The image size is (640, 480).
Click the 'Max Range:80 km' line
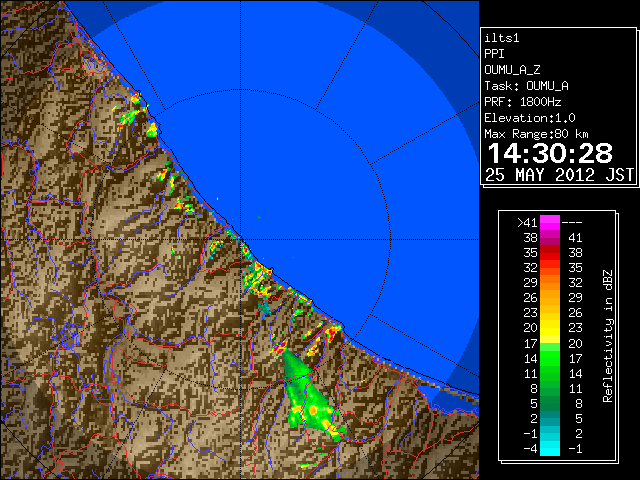[x=536, y=134]
